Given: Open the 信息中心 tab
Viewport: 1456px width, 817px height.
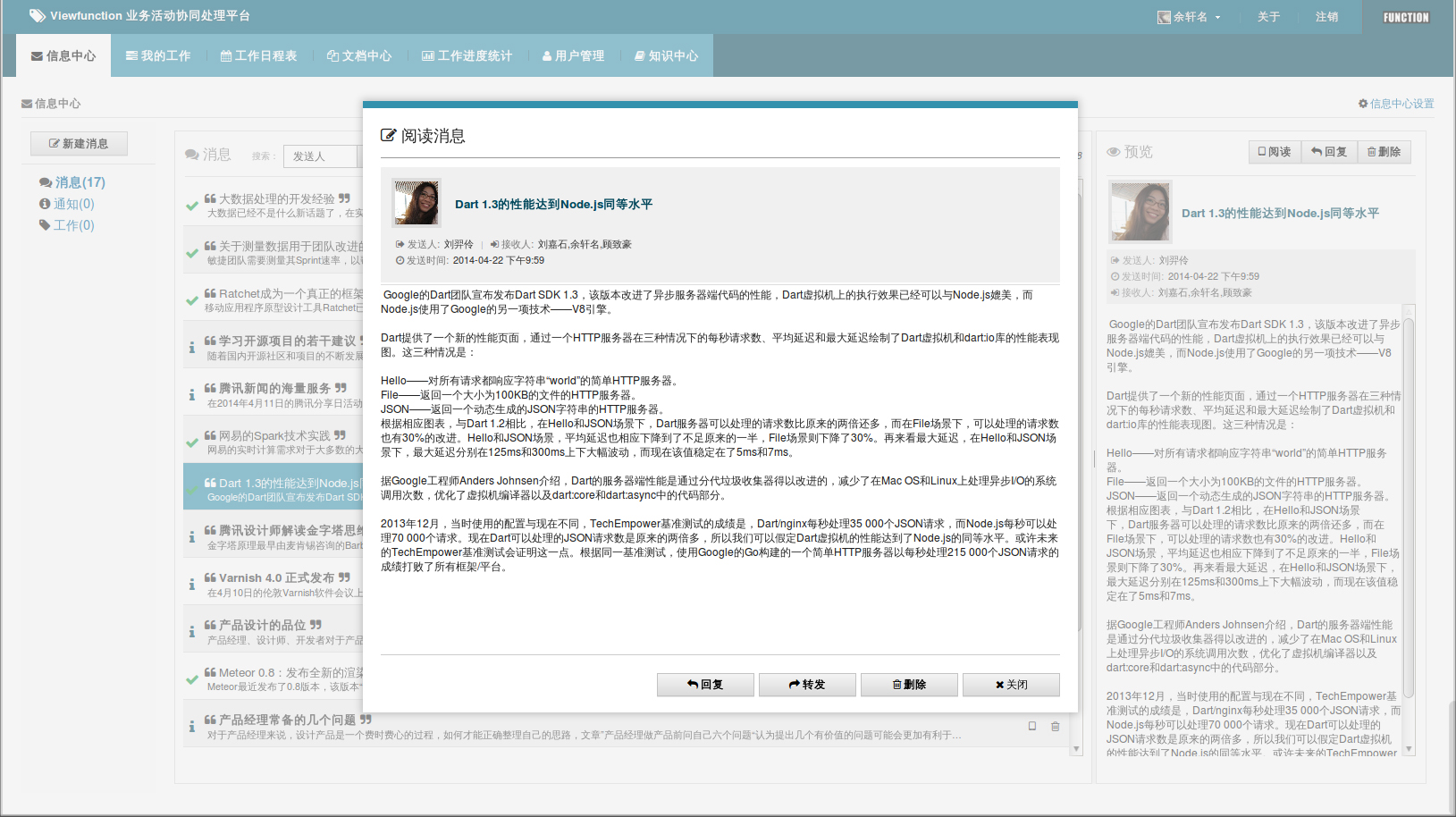Looking at the screenshot, I should [x=63, y=55].
